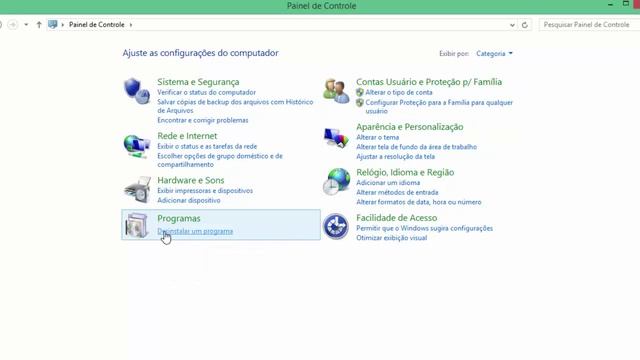Viewport: 640px width, 360px height.
Task: Minimize the Painel de Controle window
Action: coord(610,4)
